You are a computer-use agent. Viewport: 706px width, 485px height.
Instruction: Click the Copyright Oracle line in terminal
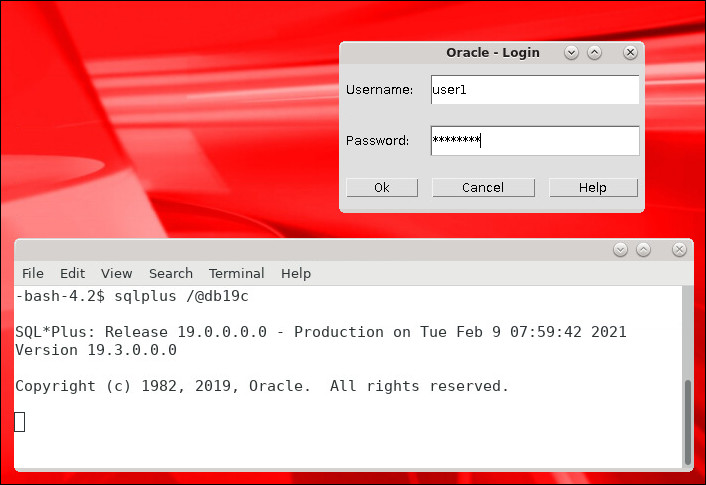point(262,386)
